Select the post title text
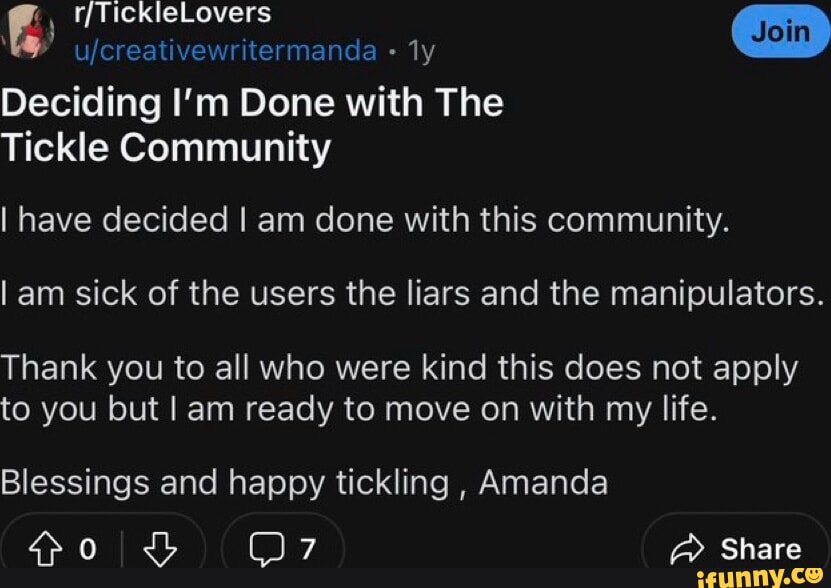Screen dimensions: 831x588 click(251, 124)
